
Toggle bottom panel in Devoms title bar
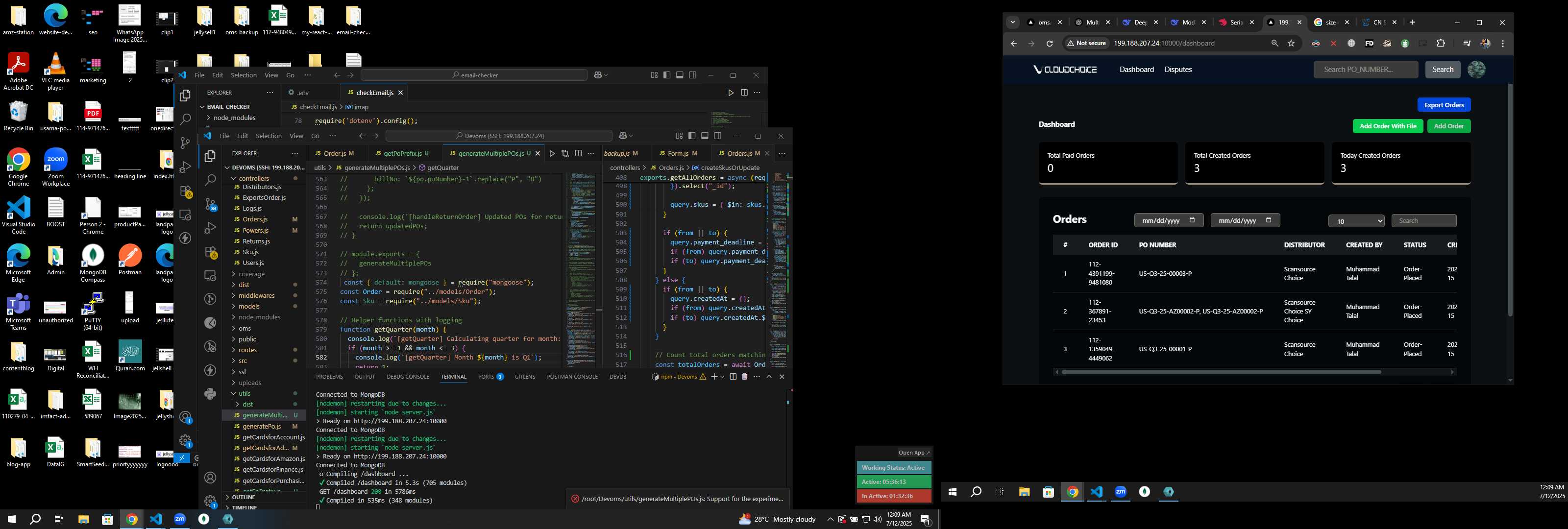click(x=705, y=136)
